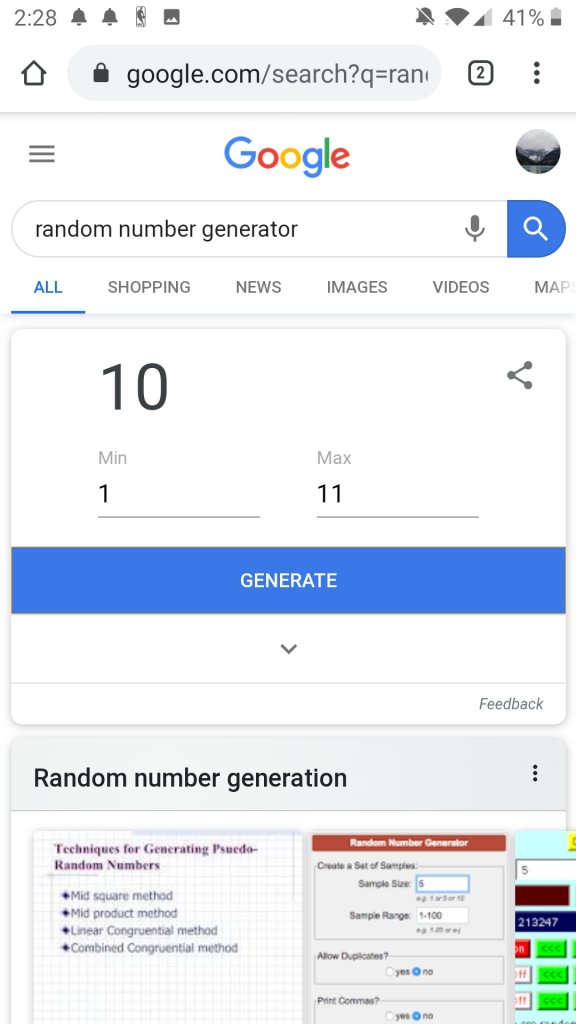Image resolution: width=576 pixels, height=1024 pixels.
Task: Edit the Max value field
Action: (397, 494)
